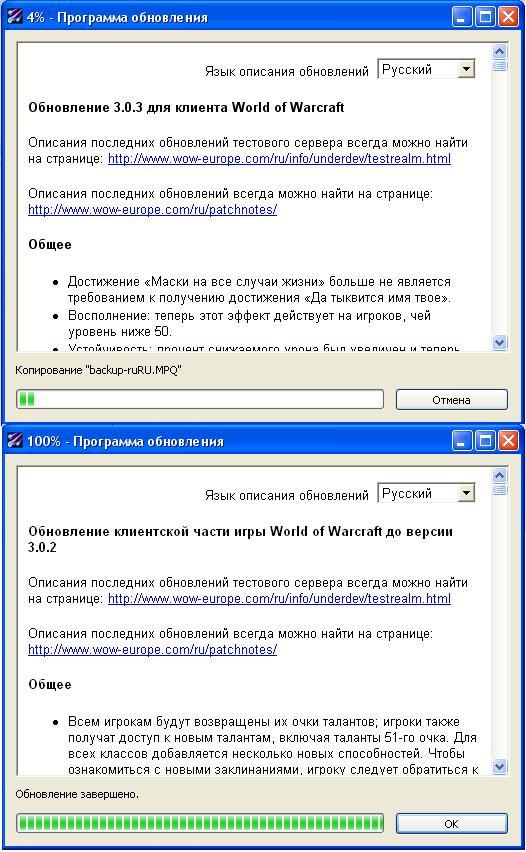Open the testrealm.html link in the 3.0.3 notes

pos(279,159)
